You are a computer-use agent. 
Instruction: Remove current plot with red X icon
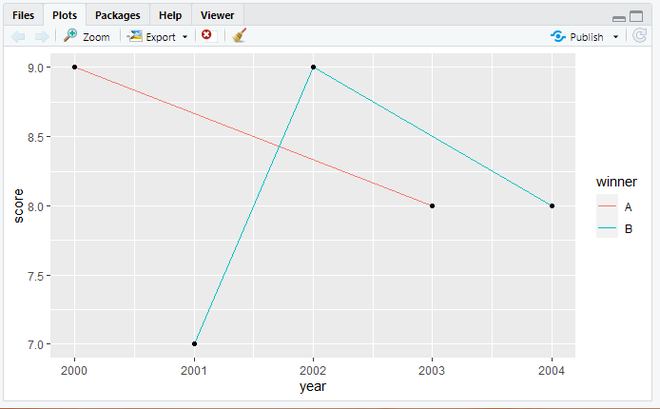207,35
